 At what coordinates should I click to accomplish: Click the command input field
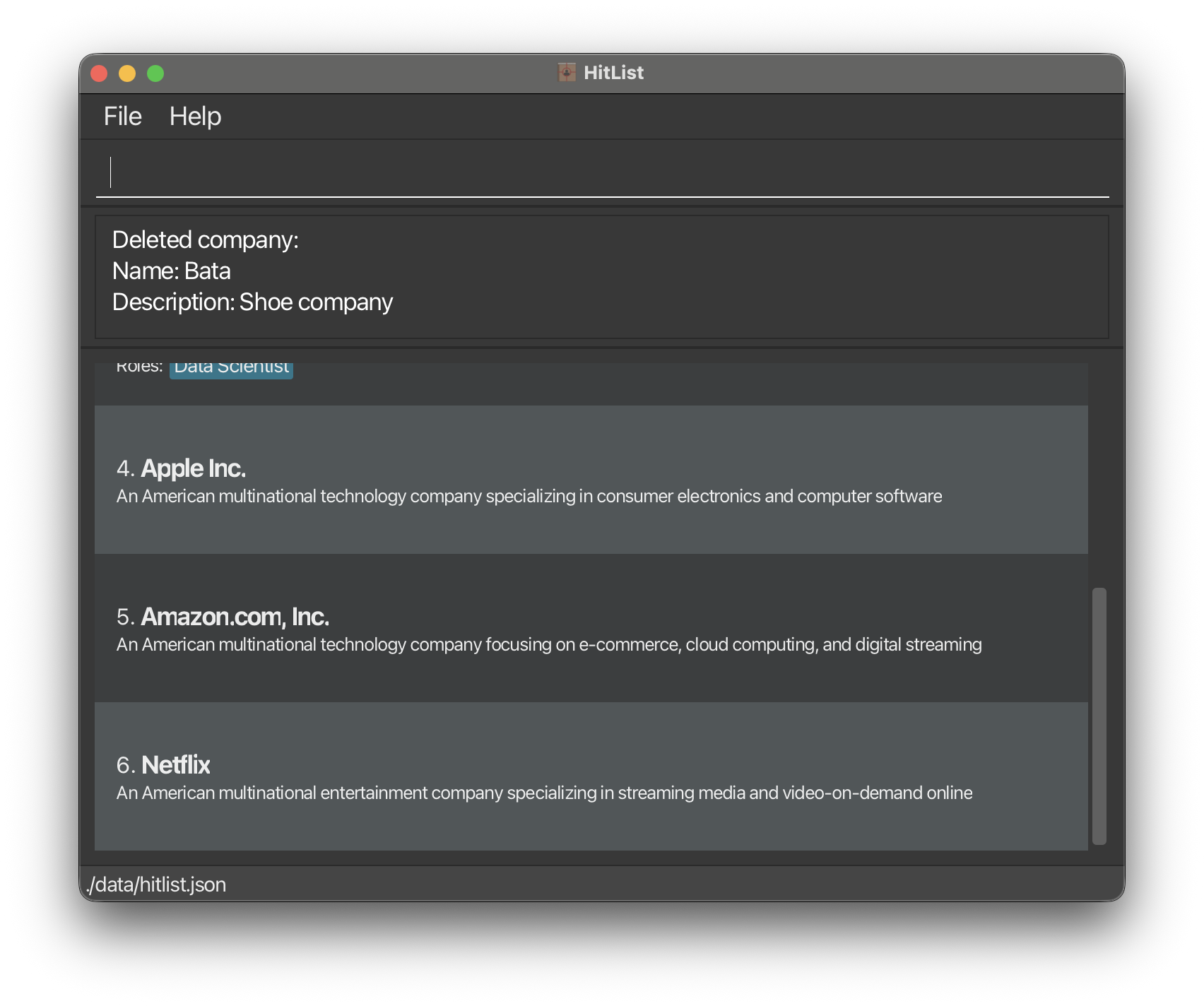[602, 172]
